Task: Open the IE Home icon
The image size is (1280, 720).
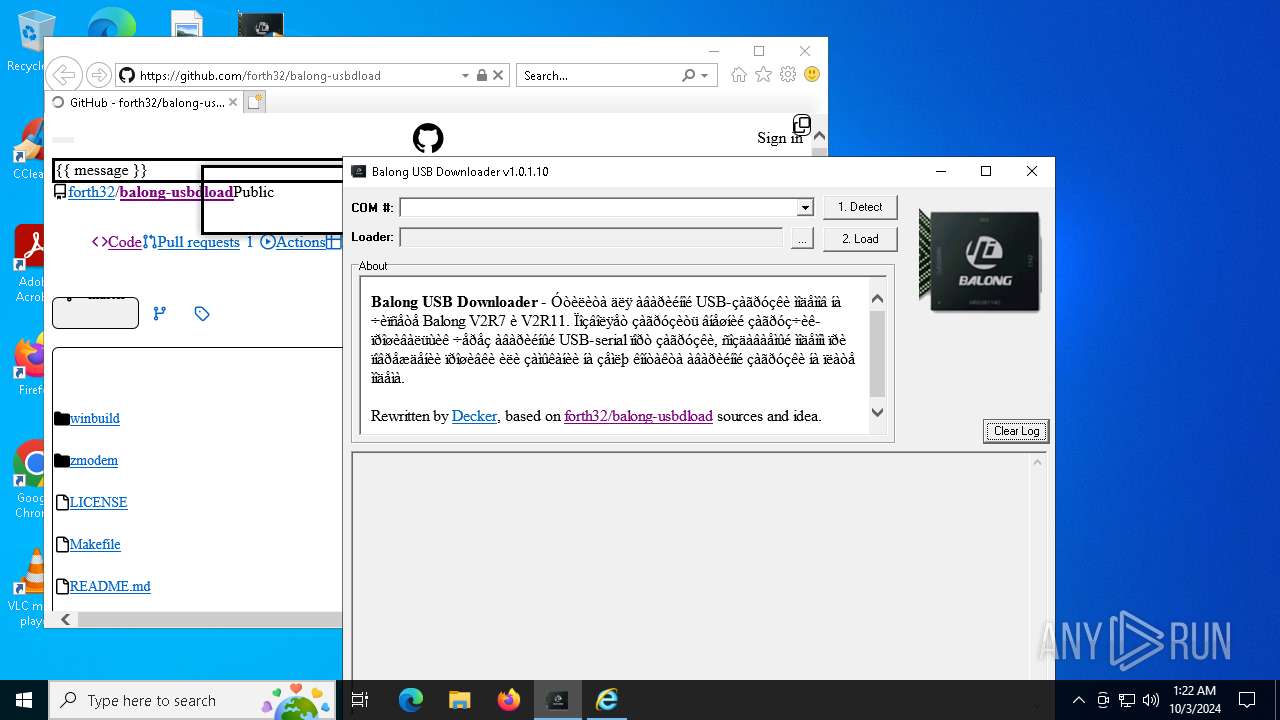Action: 739,75
